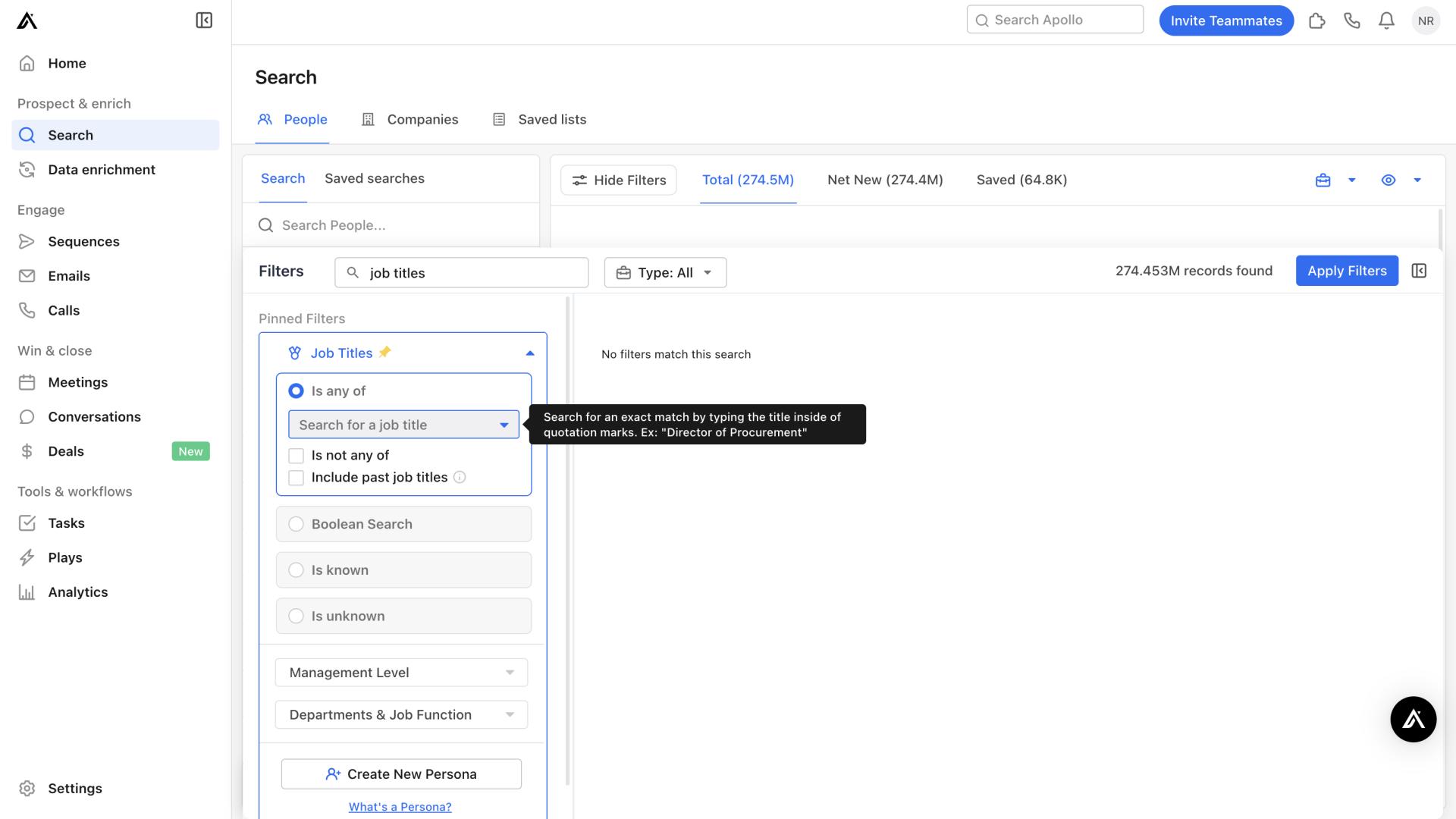
Task: Click the Deals dollar icon
Action: [x=27, y=452]
